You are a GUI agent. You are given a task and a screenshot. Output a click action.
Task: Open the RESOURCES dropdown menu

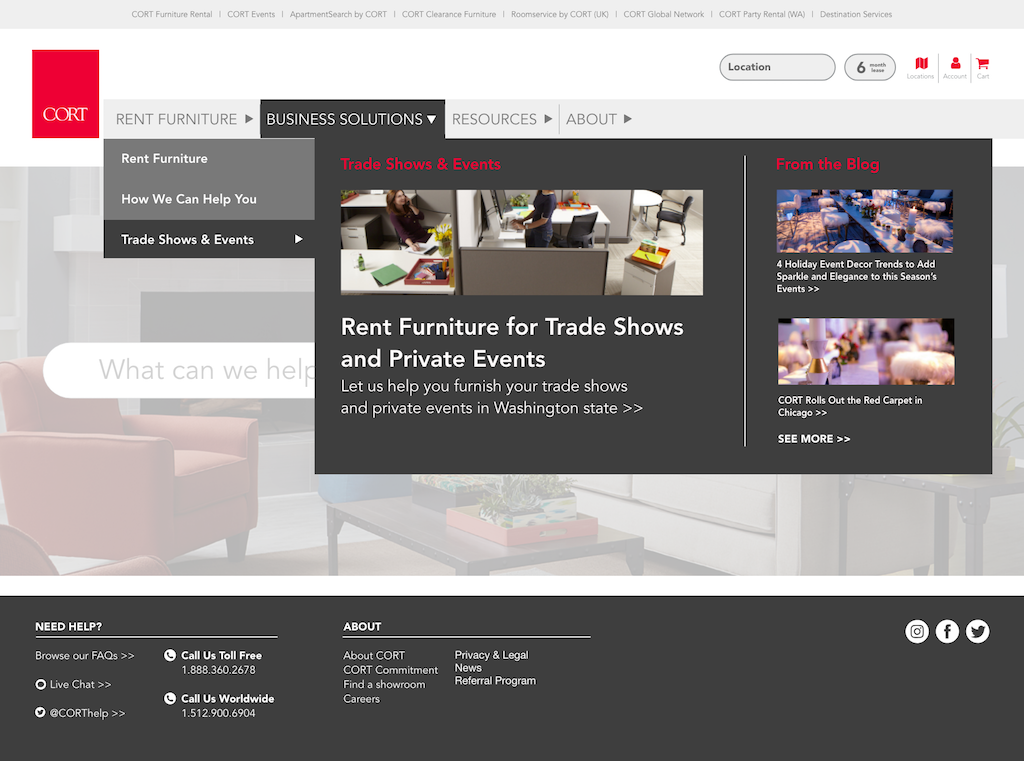[501, 118]
